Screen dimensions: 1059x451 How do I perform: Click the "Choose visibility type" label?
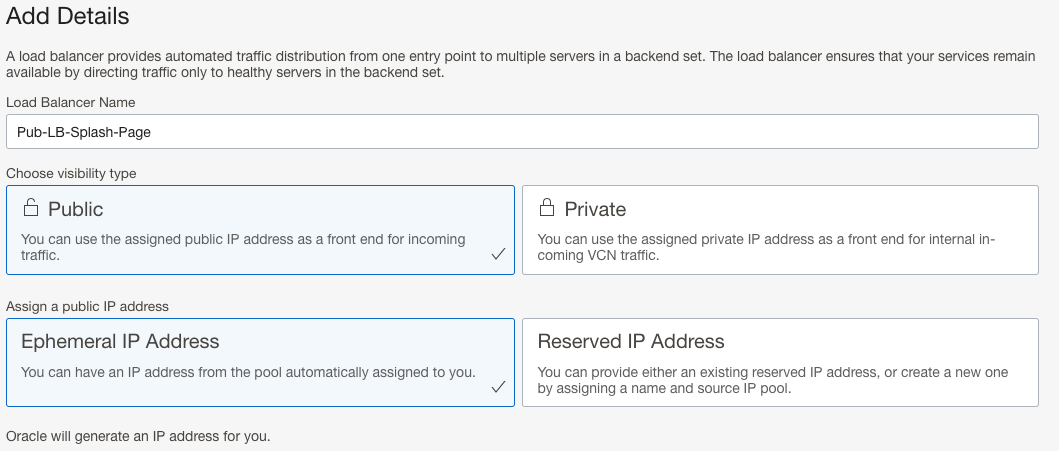coord(71,173)
